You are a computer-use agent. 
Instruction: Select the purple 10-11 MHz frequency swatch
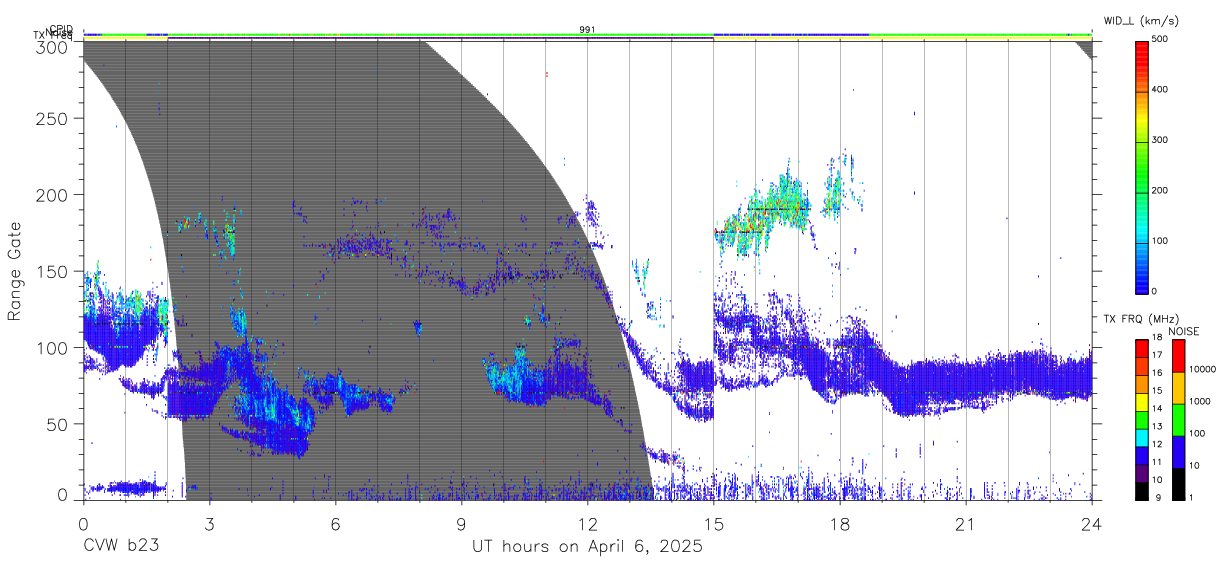(x=1141, y=471)
